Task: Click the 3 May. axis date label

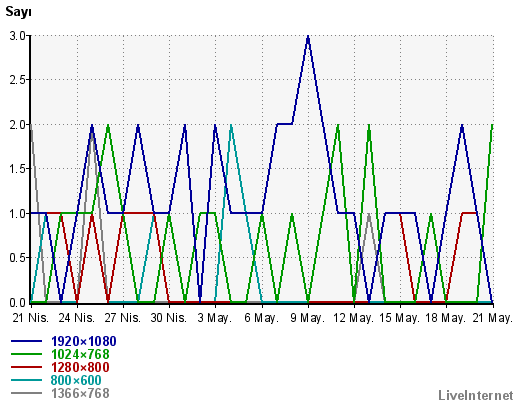Action: tap(214, 318)
